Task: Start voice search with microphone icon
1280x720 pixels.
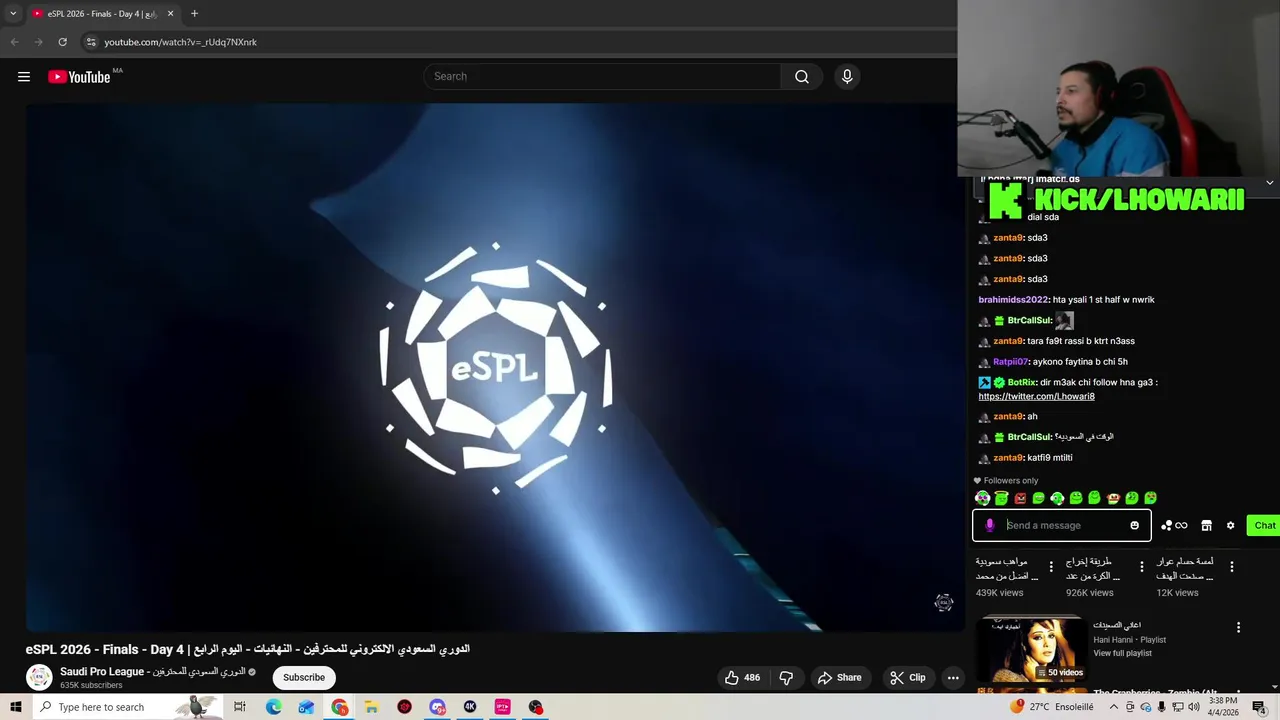Action: pos(847,77)
